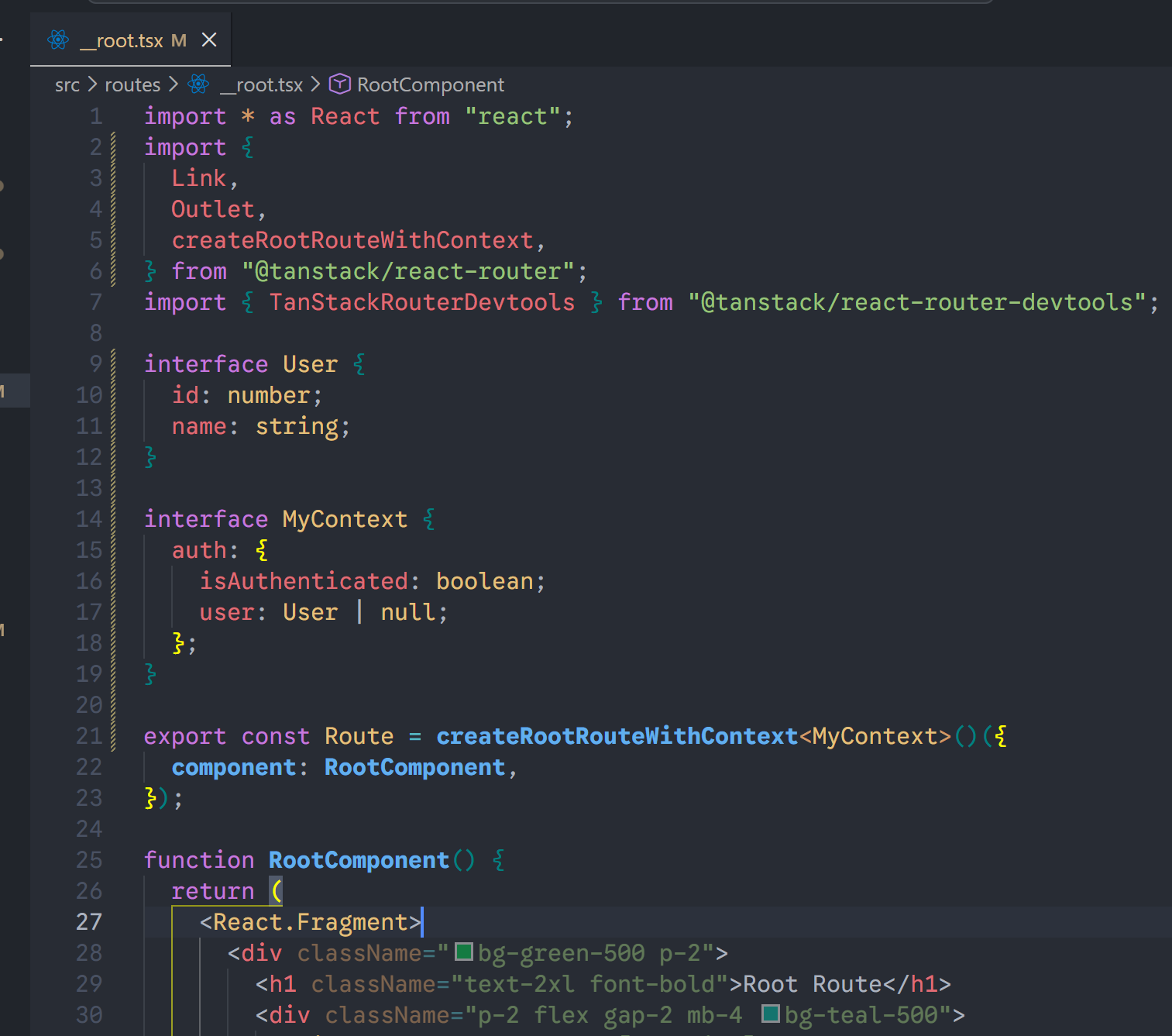Click the React icon on the __root.tsx tab
Image resolution: width=1172 pixels, height=1036 pixels.
(58, 40)
